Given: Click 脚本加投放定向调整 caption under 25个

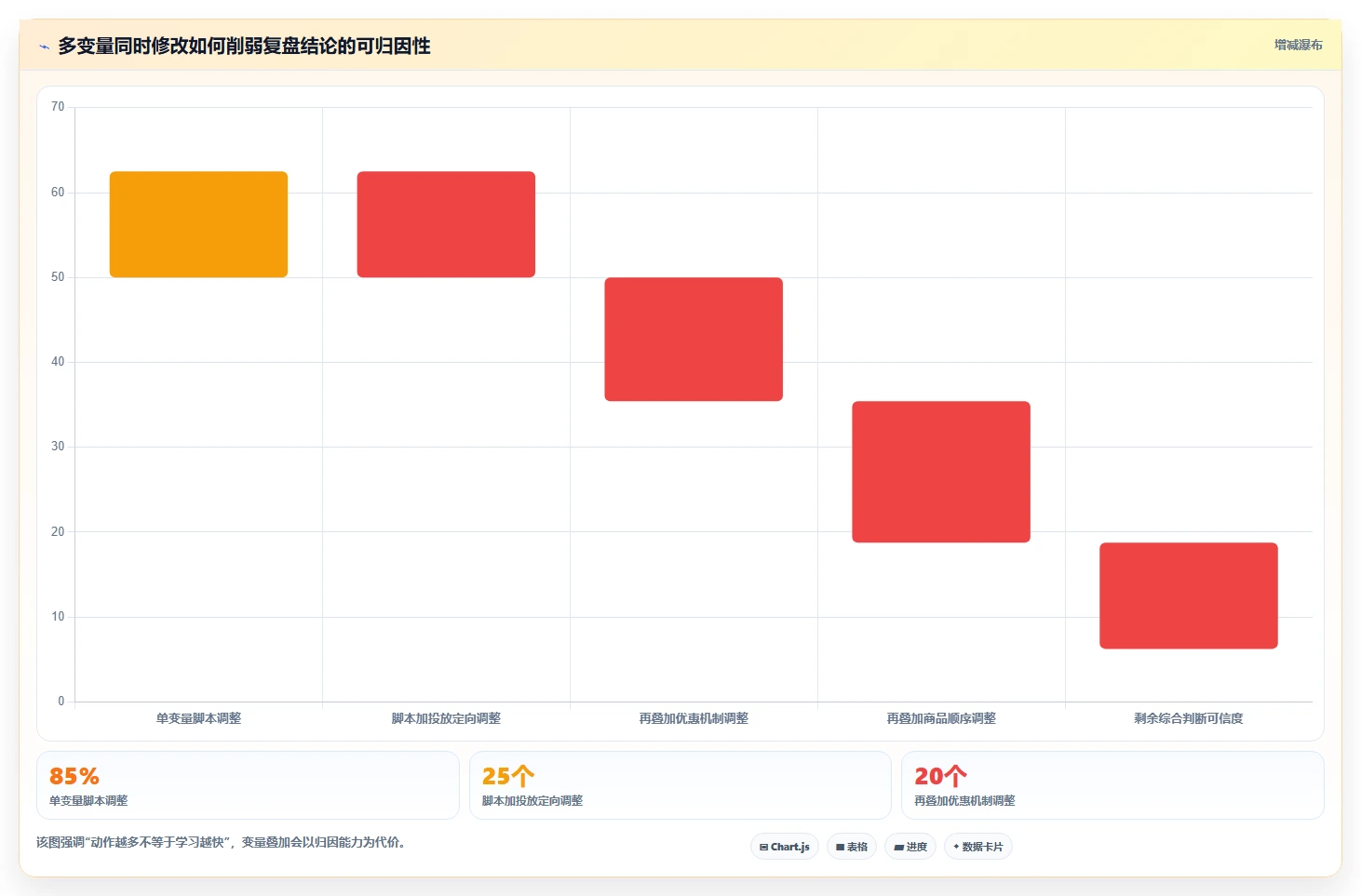Looking at the screenshot, I should point(532,801).
